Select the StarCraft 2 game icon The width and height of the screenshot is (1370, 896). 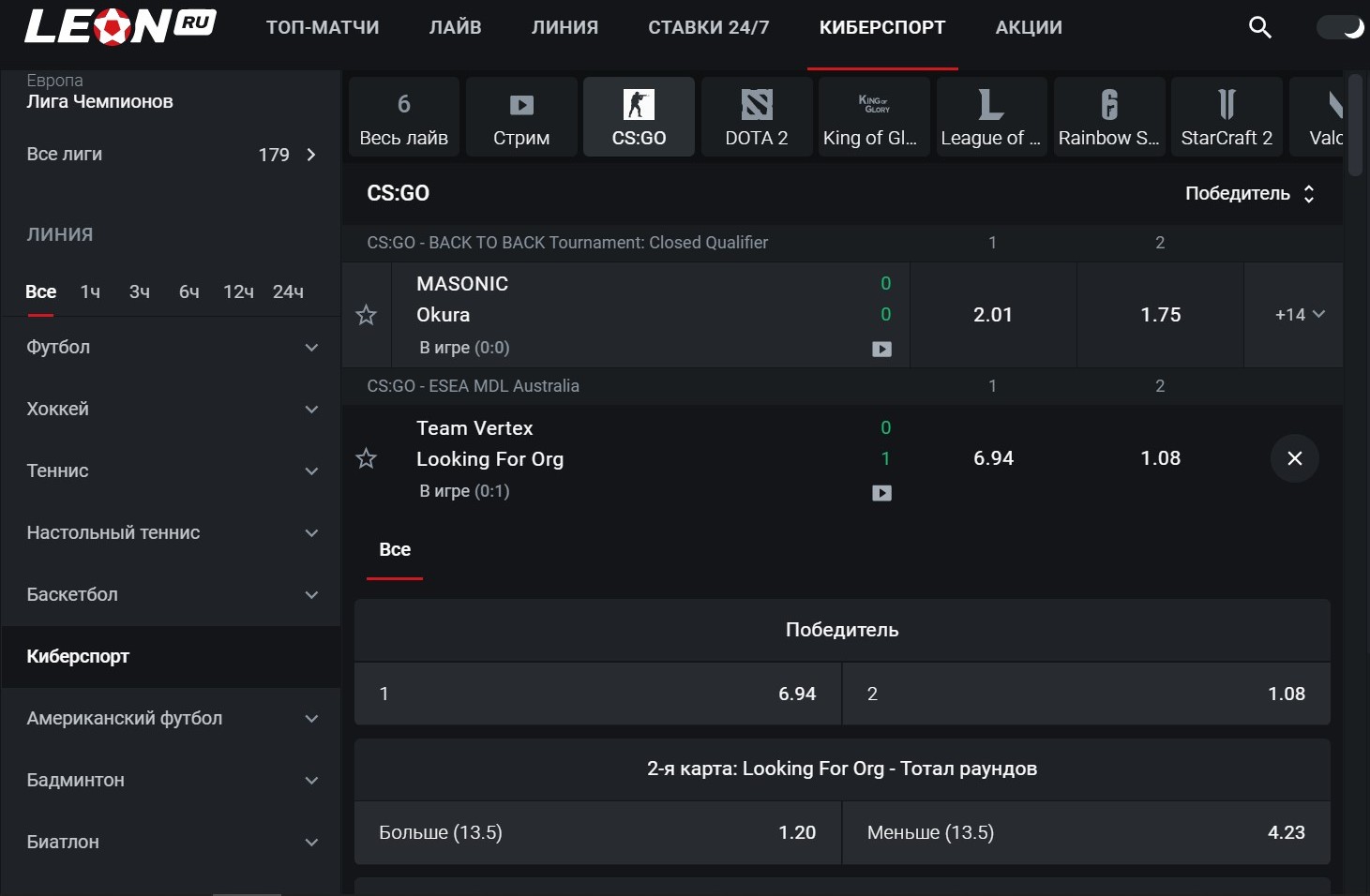1227,116
